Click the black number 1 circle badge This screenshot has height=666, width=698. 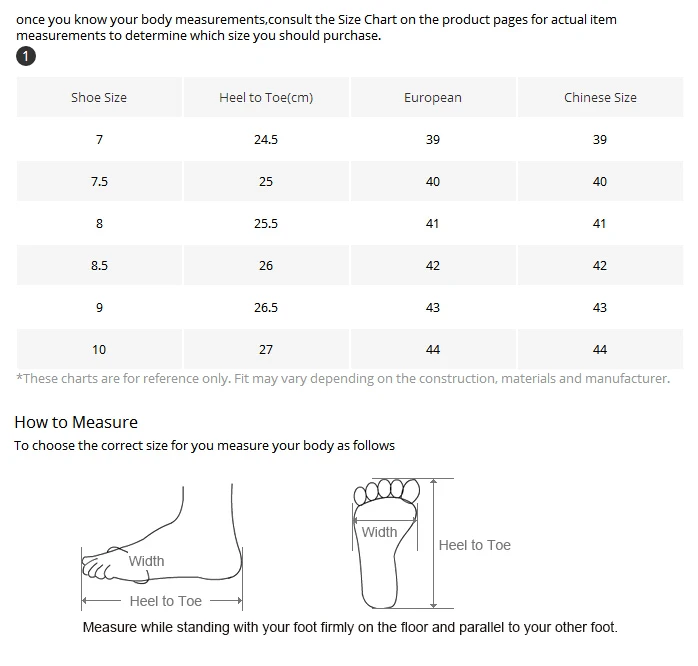26,57
